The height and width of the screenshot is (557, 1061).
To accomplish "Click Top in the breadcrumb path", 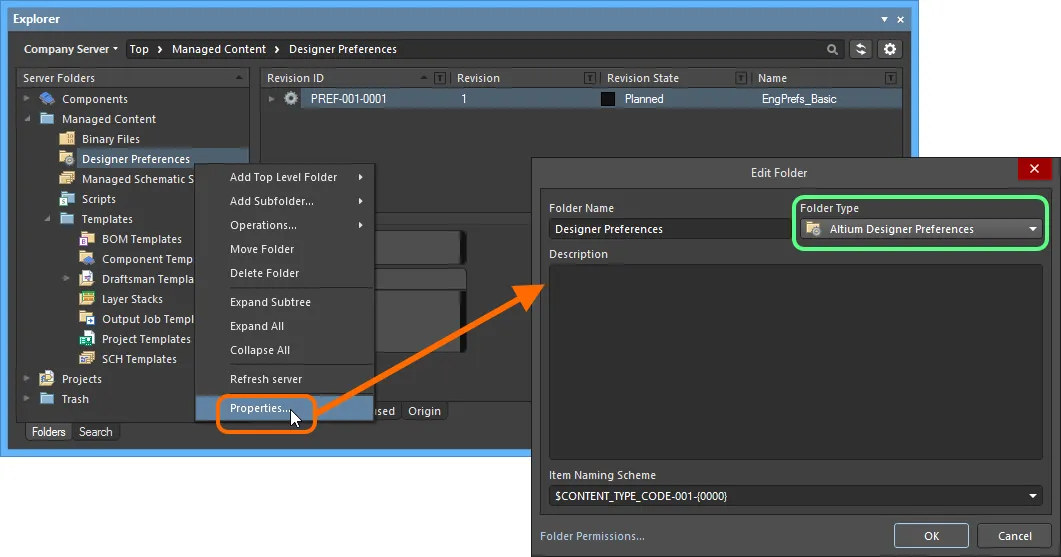I will [139, 49].
